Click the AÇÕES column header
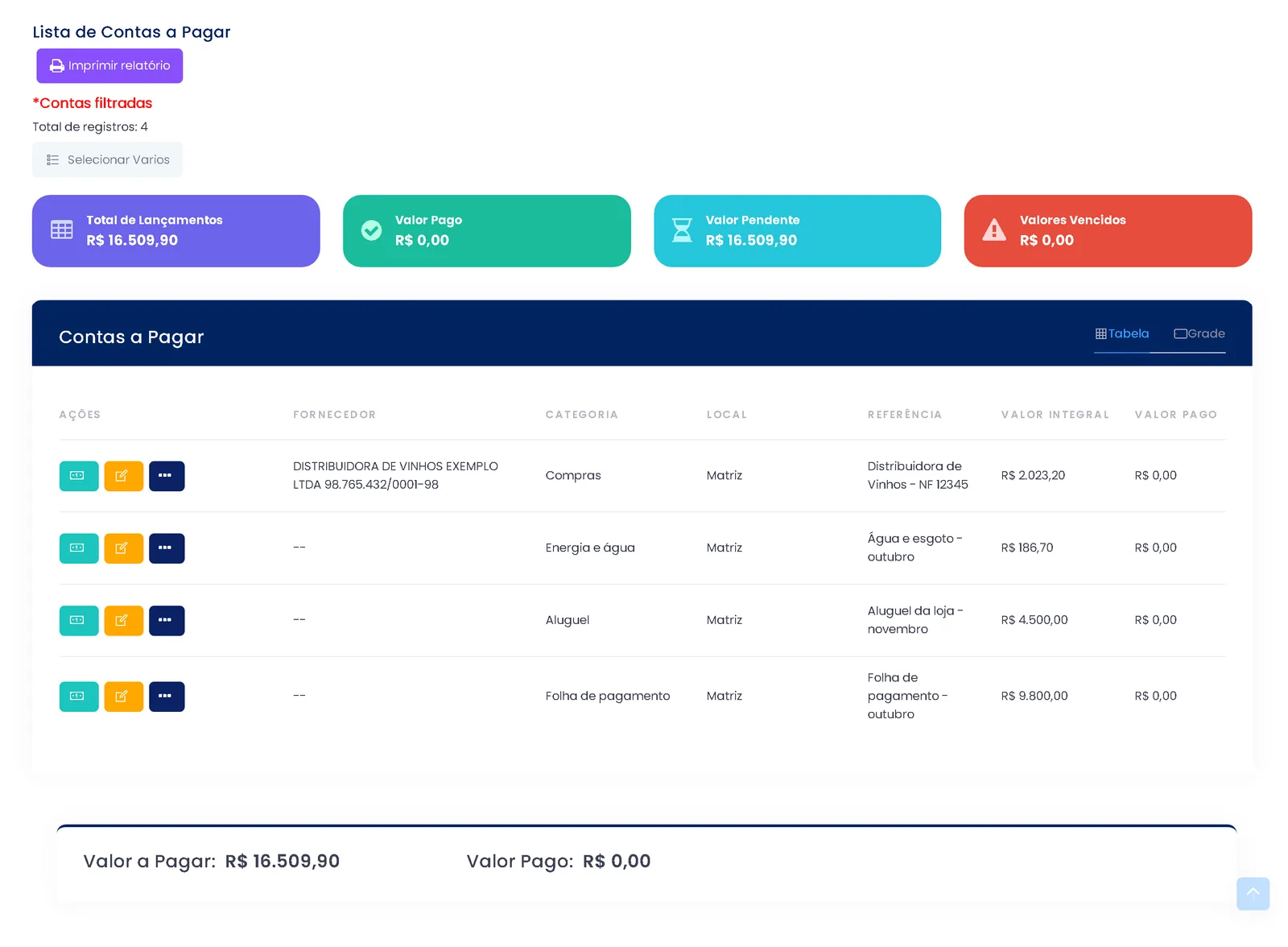Viewport: 1288px width, 947px height. click(x=80, y=415)
